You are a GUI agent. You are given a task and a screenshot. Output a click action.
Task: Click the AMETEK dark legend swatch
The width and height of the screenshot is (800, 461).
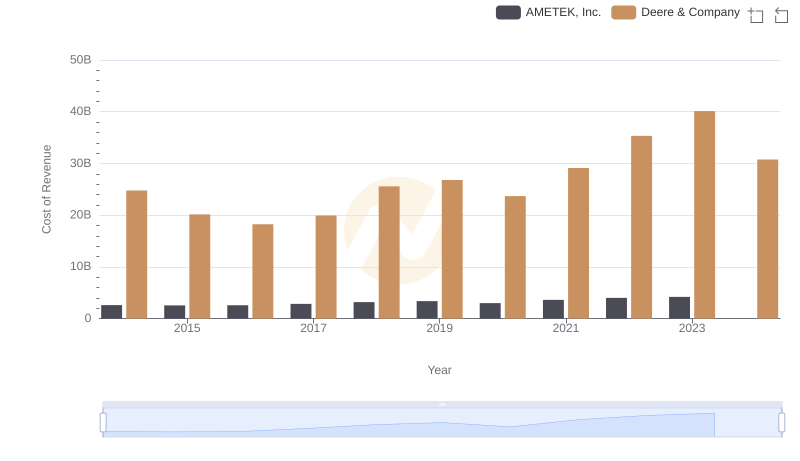(508, 12)
